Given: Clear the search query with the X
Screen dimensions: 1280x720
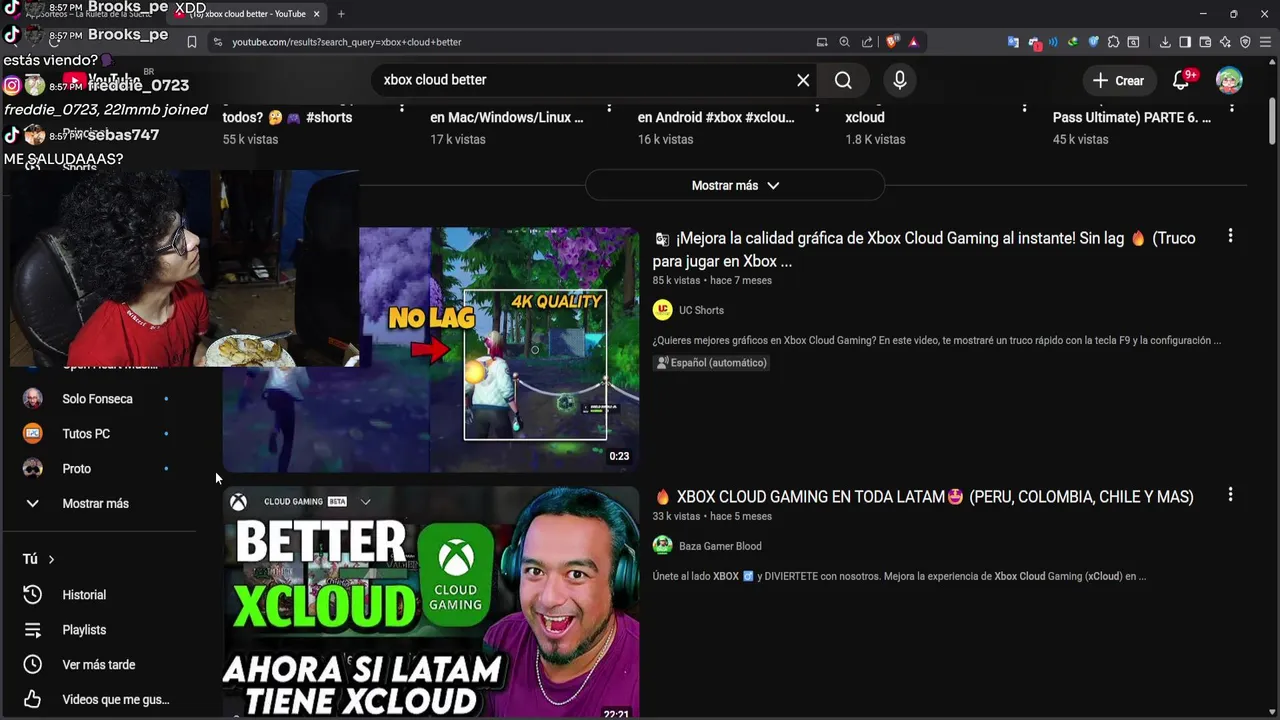Looking at the screenshot, I should coord(803,80).
